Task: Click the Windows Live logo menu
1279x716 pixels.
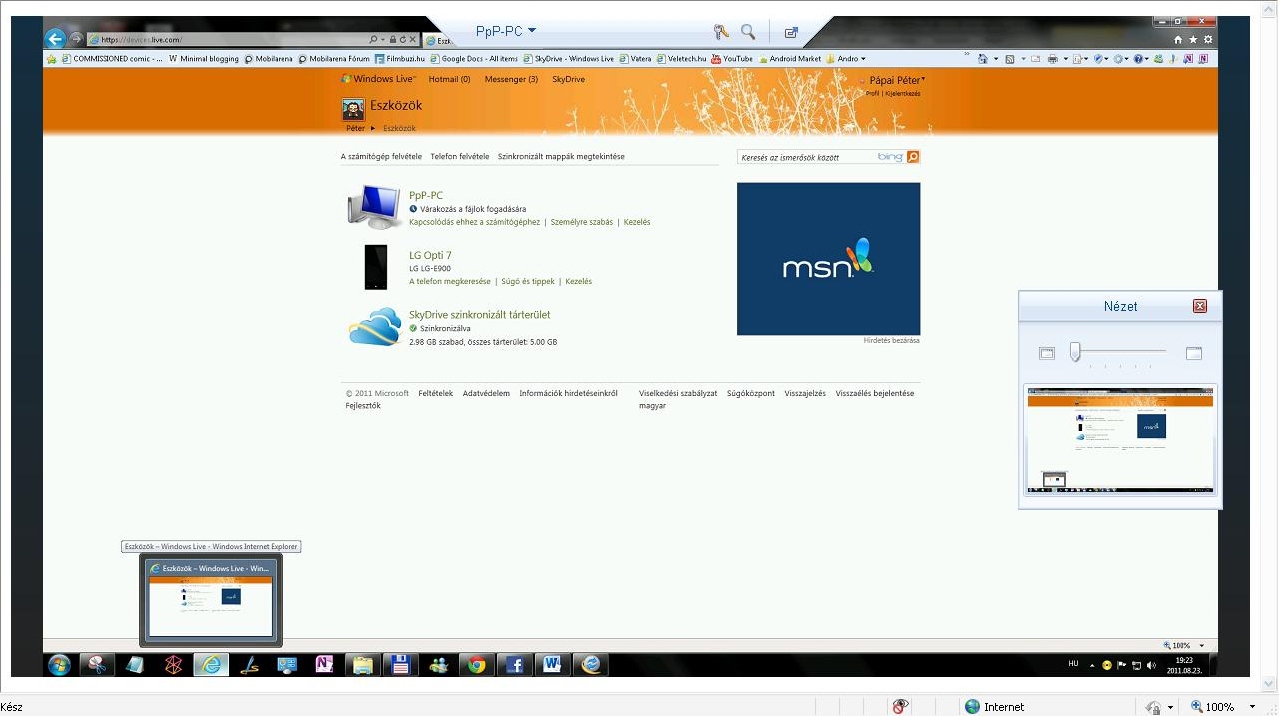Action: pos(378,79)
